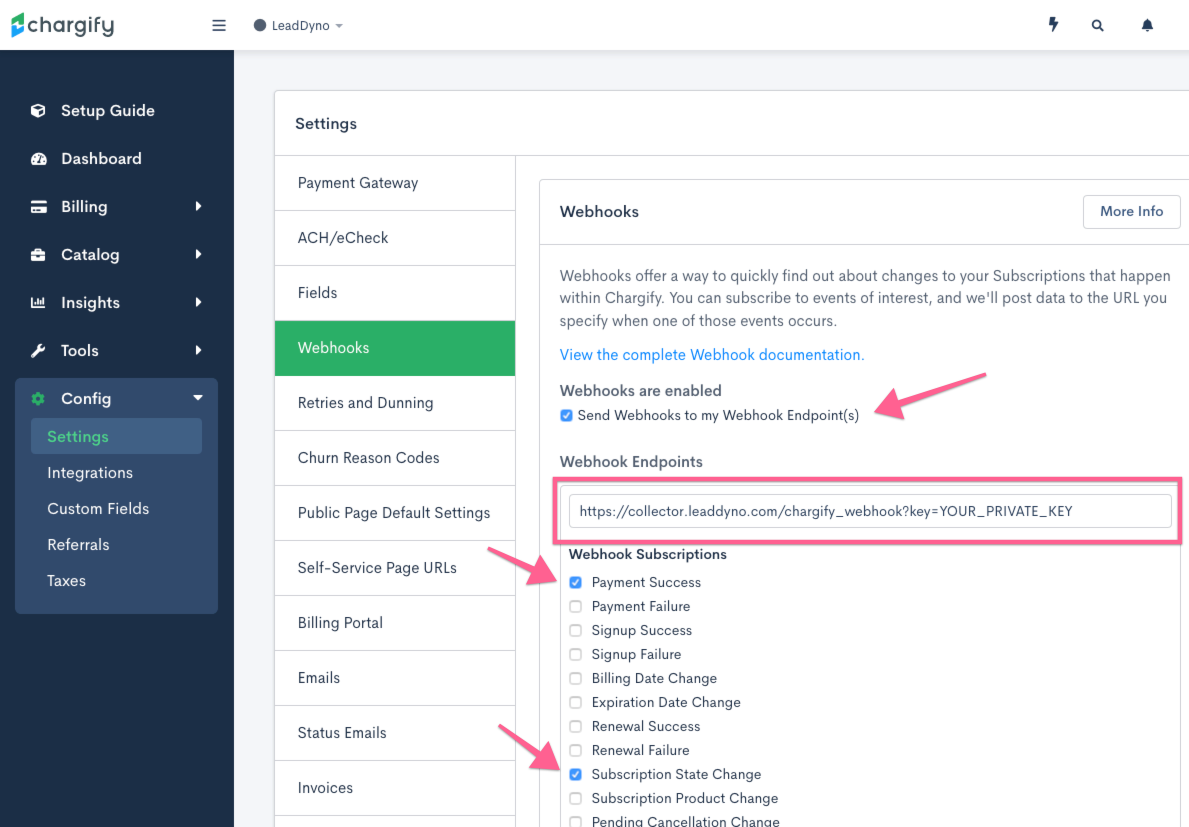Image resolution: width=1189 pixels, height=827 pixels.
Task: Check the Payment Failure subscription
Action: tap(576, 606)
